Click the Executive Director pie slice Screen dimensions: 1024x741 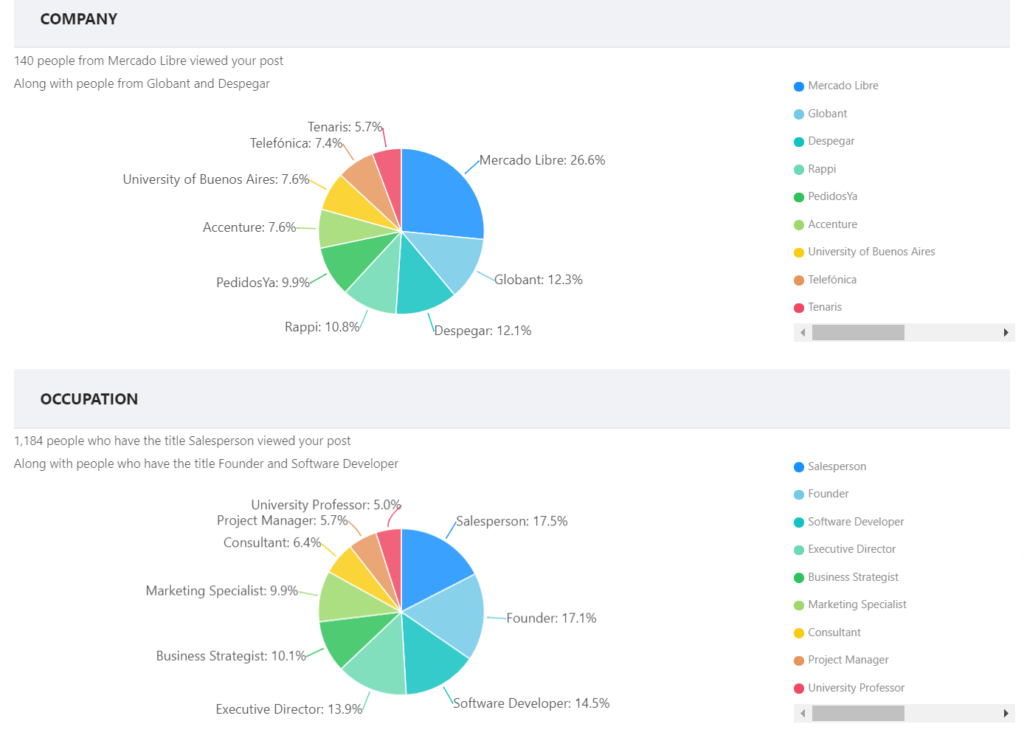pos(374,667)
